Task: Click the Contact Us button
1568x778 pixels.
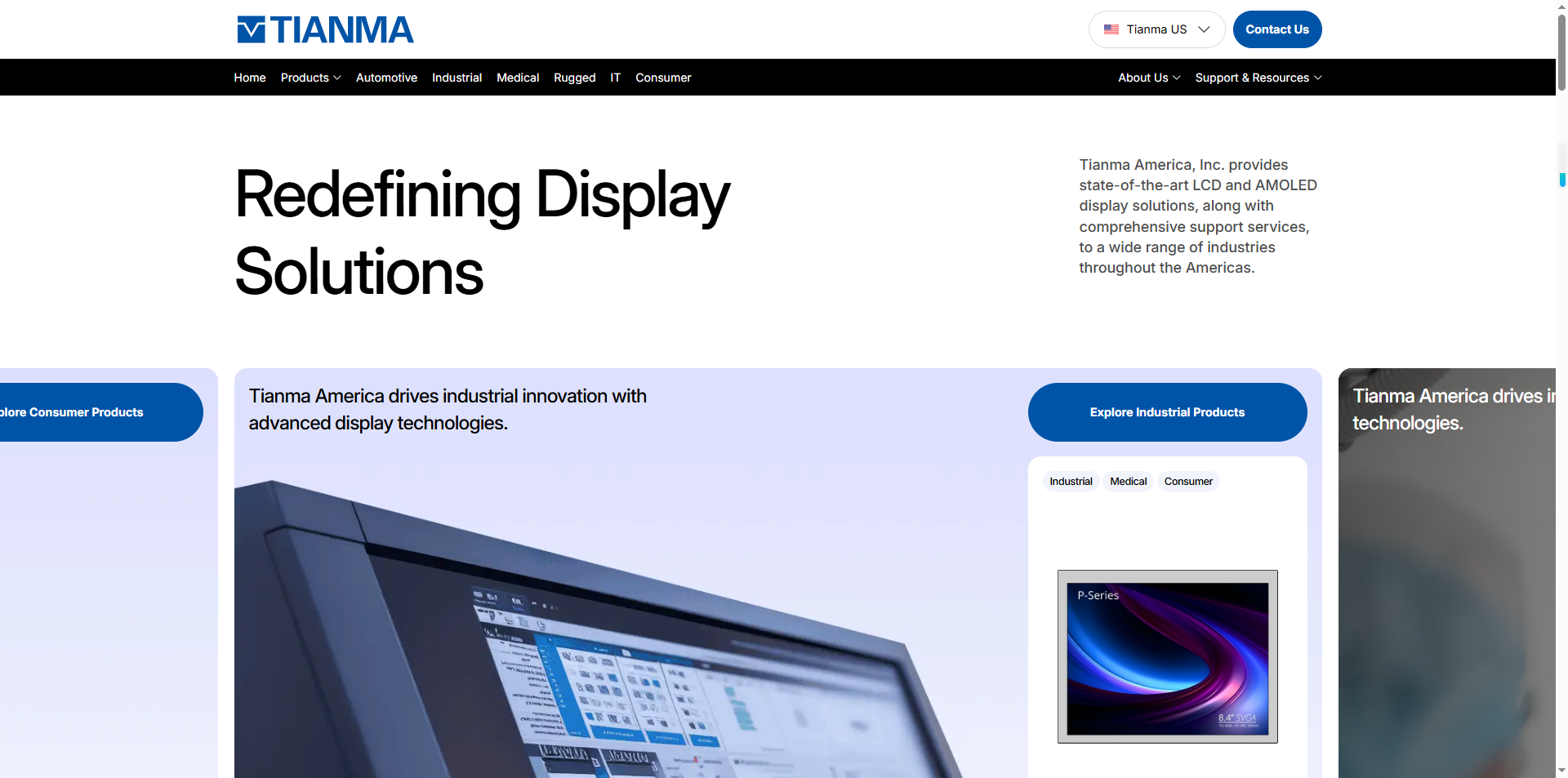Action: pos(1277,29)
